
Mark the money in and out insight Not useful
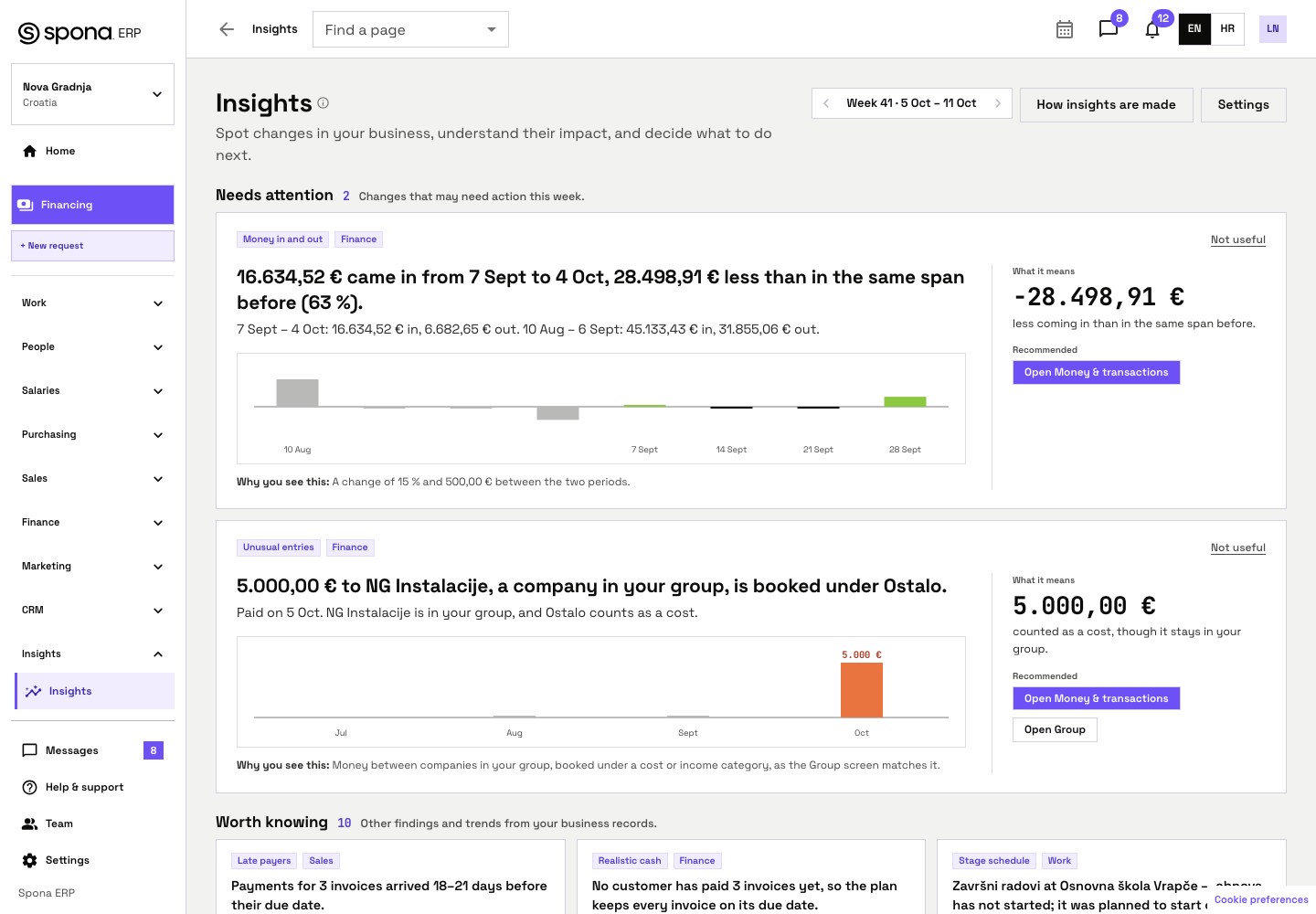pyautogui.click(x=1237, y=239)
